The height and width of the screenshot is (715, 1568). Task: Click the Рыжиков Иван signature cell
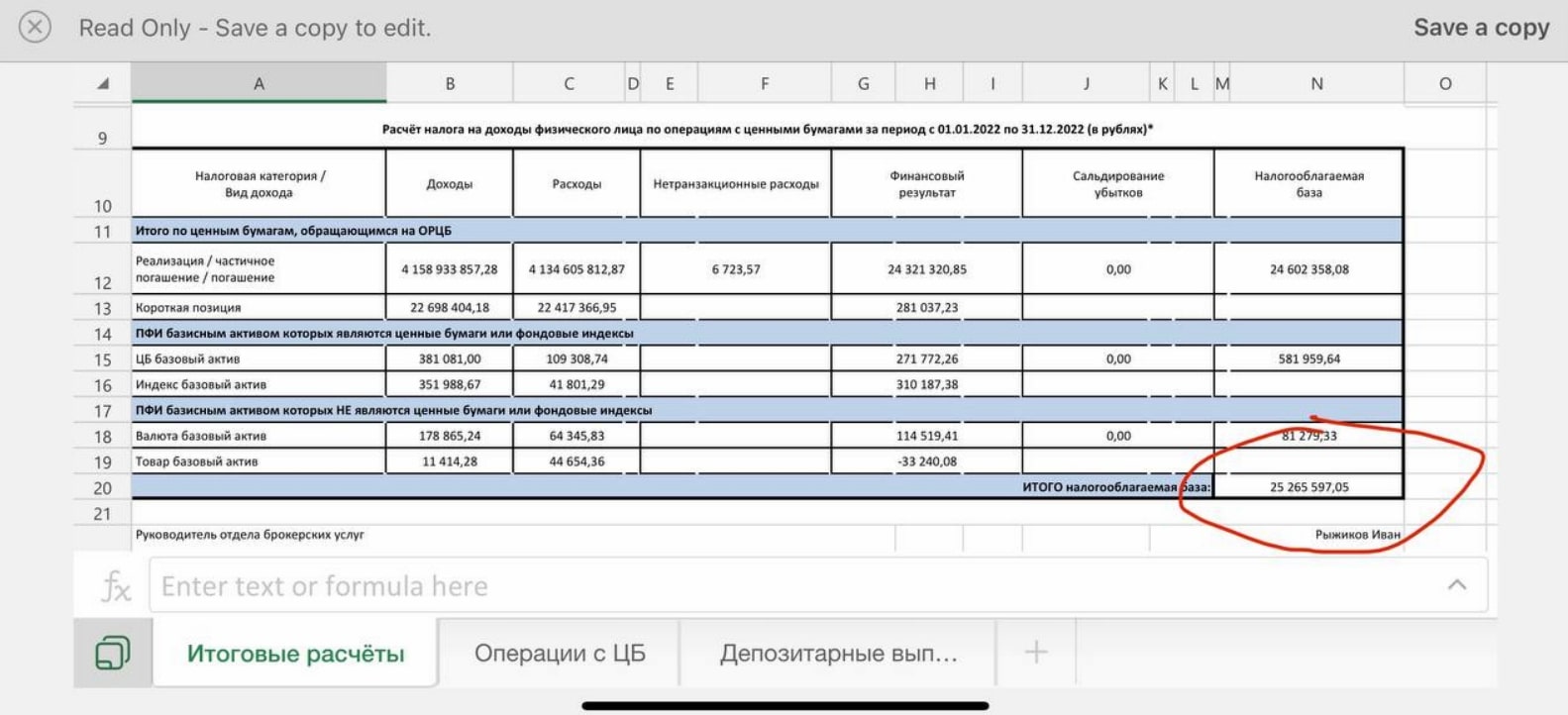click(x=1357, y=535)
